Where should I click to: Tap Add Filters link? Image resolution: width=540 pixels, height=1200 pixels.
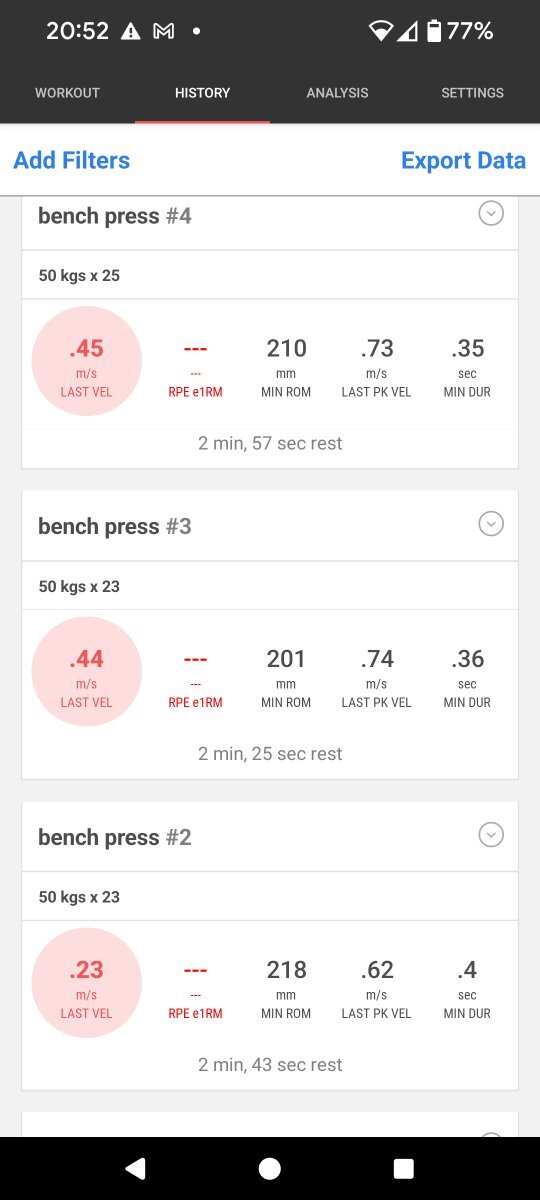click(71, 160)
